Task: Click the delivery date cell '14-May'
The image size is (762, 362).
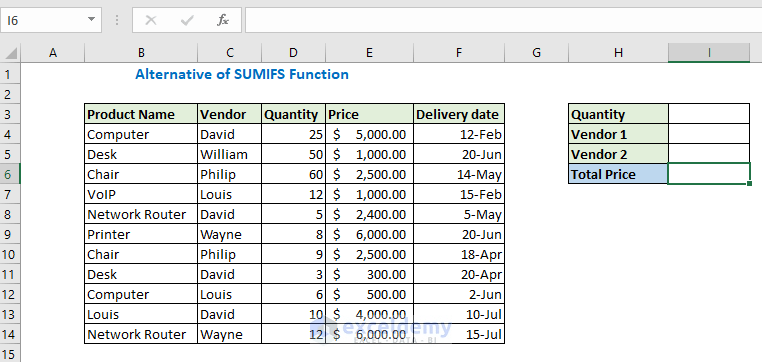Action: (x=459, y=174)
